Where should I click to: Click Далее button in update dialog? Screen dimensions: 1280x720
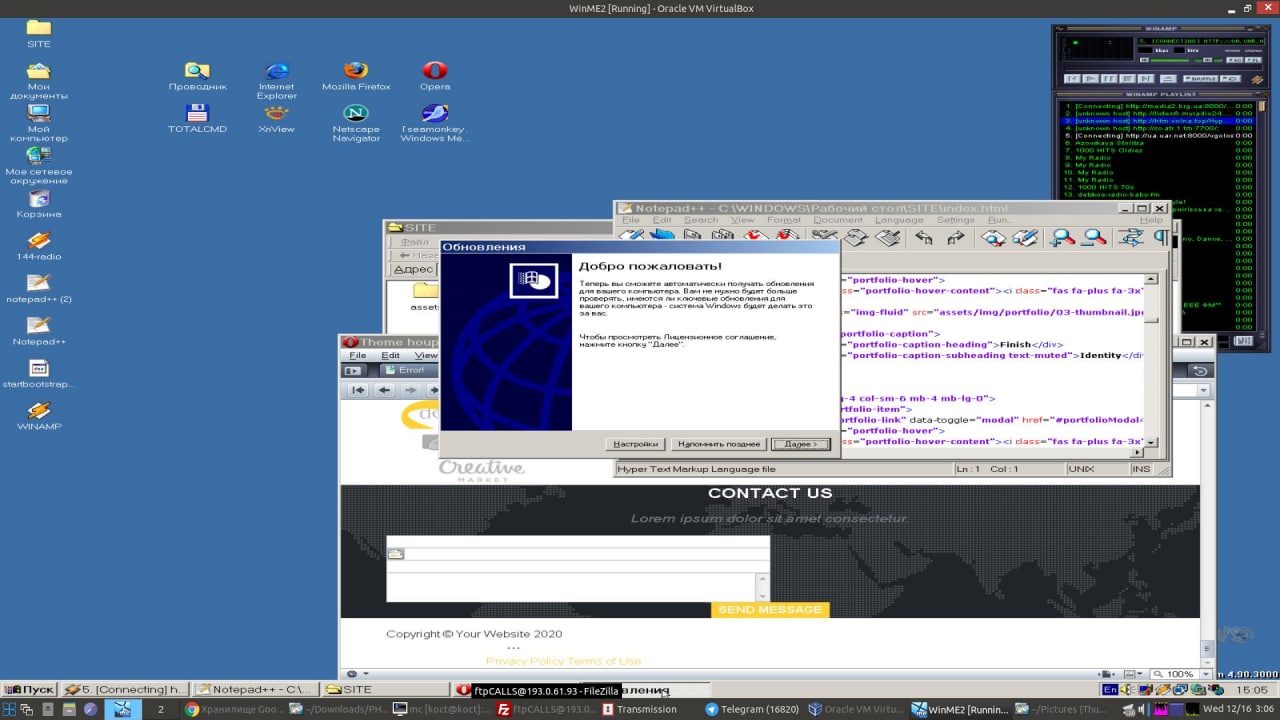click(x=801, y=444)
